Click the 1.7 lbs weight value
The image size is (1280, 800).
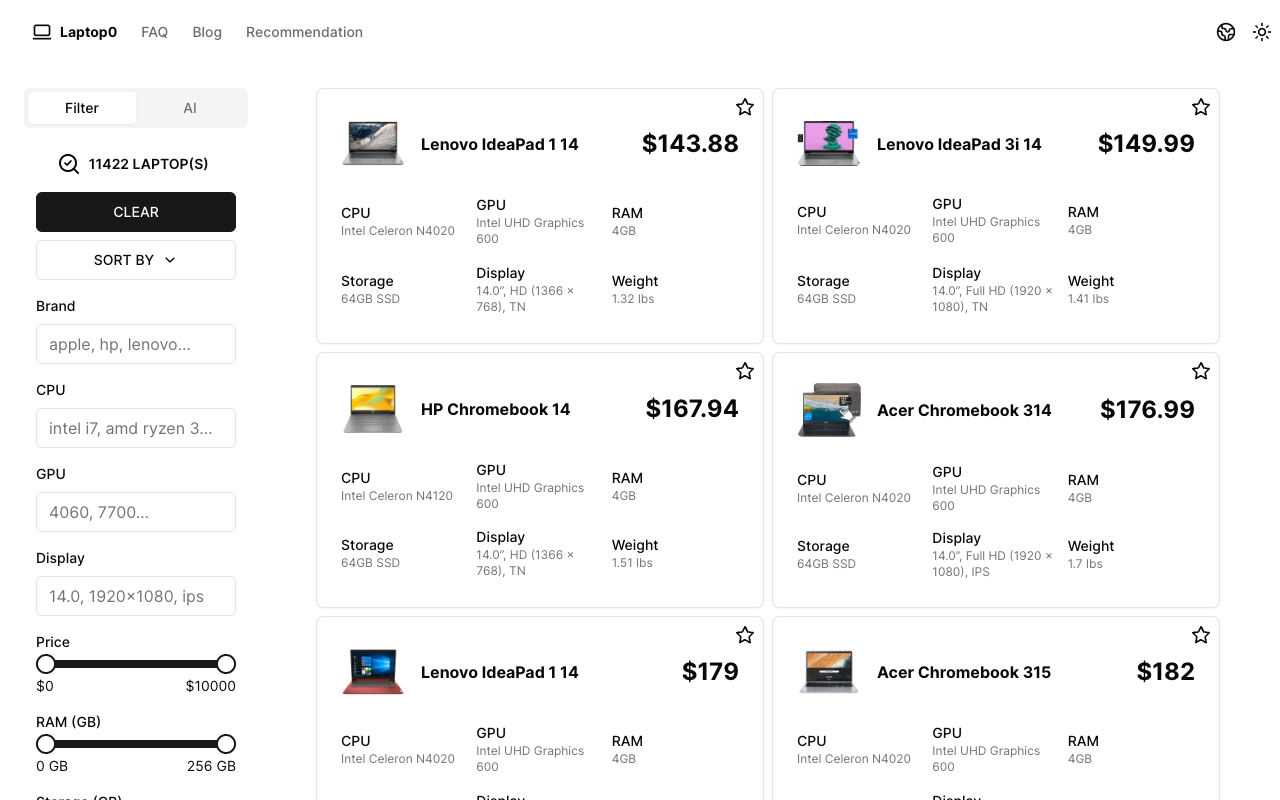click(x=1085, y=564)
